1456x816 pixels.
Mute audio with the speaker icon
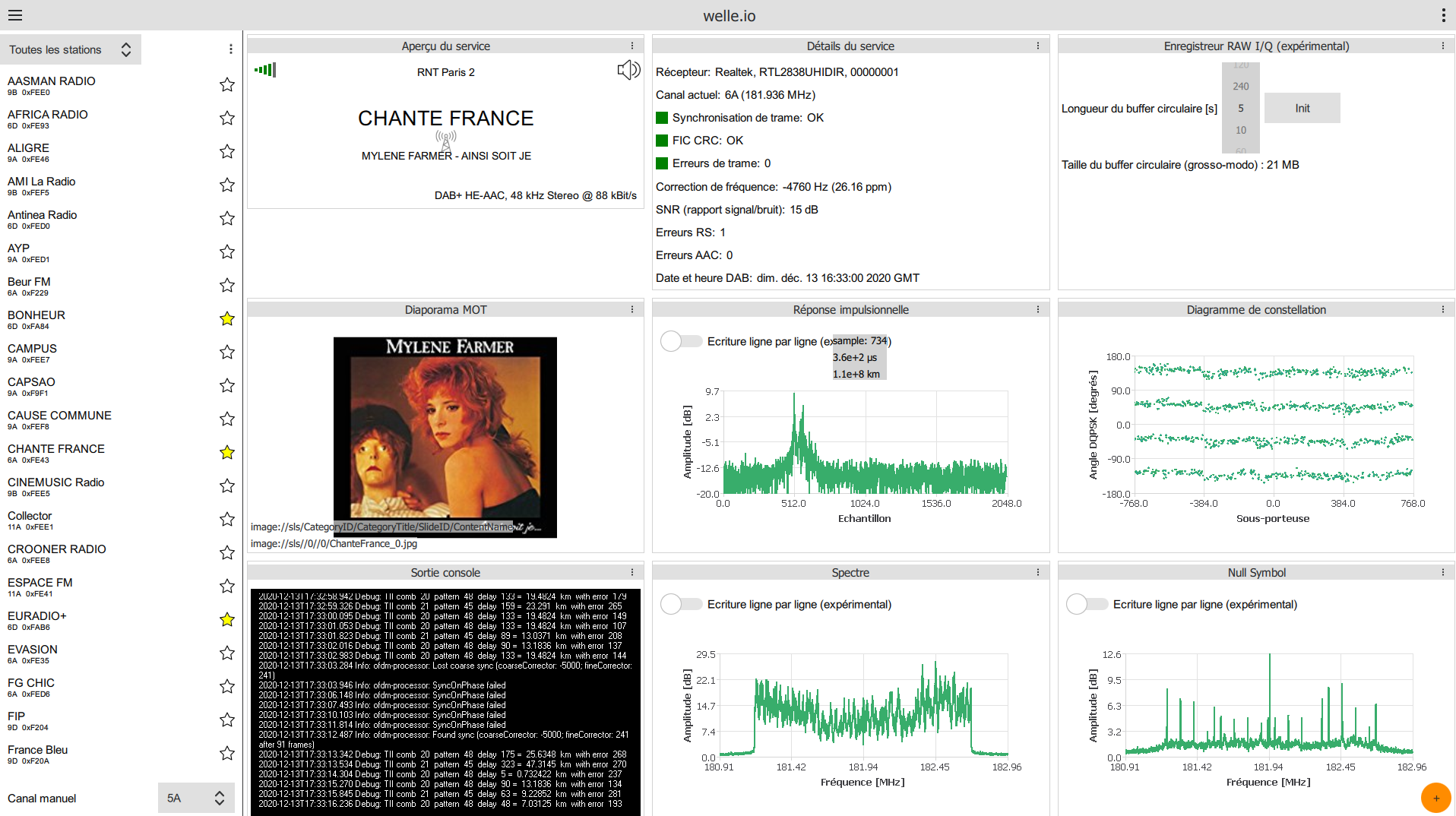point(628,71)
